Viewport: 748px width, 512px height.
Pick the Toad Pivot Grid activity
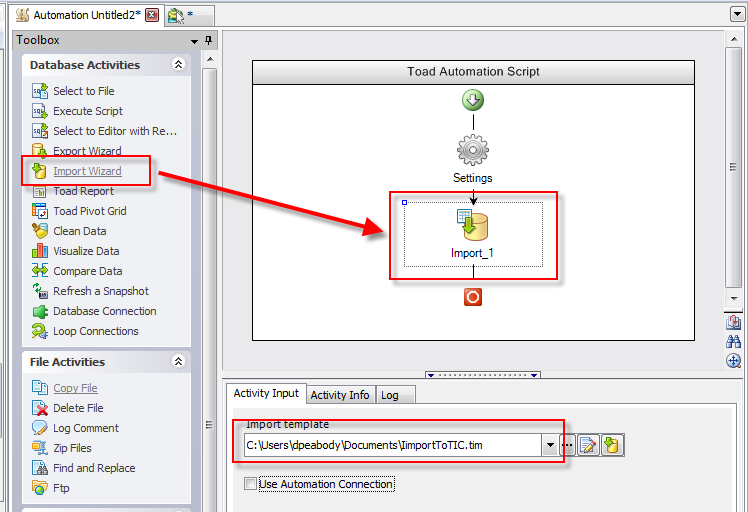[79, 211]
